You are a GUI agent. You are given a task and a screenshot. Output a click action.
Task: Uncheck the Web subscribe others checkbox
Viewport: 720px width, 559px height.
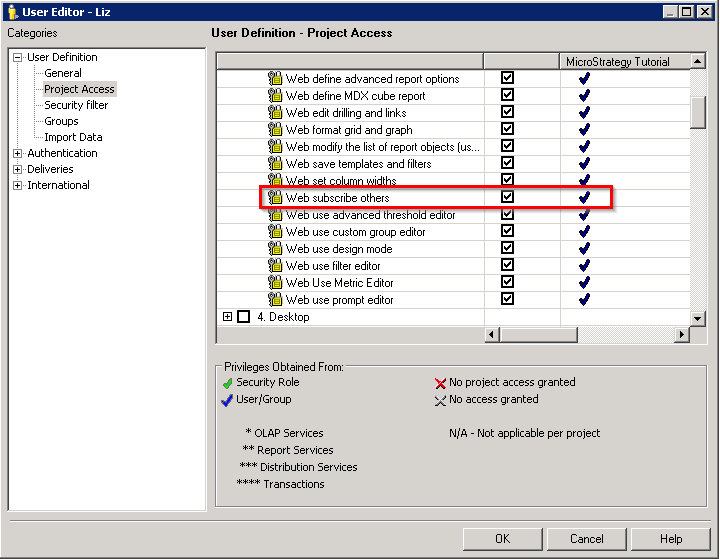(x=507, y=197)
